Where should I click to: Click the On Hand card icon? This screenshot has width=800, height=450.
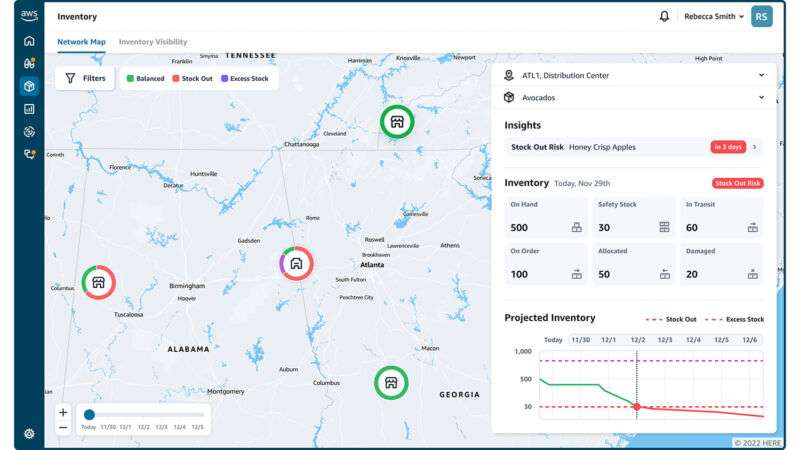(x=577, y=228)
